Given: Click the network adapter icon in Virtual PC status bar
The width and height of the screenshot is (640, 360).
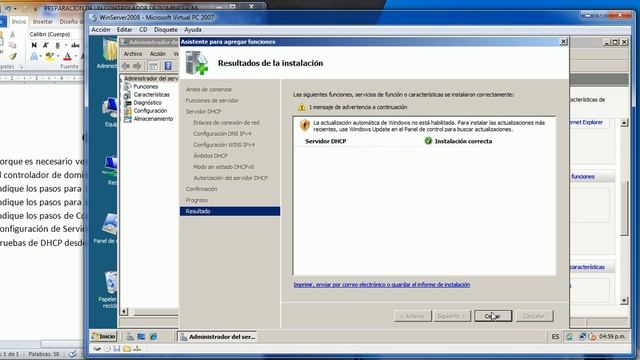Looking at the screenshot, I should click(137, 349).
